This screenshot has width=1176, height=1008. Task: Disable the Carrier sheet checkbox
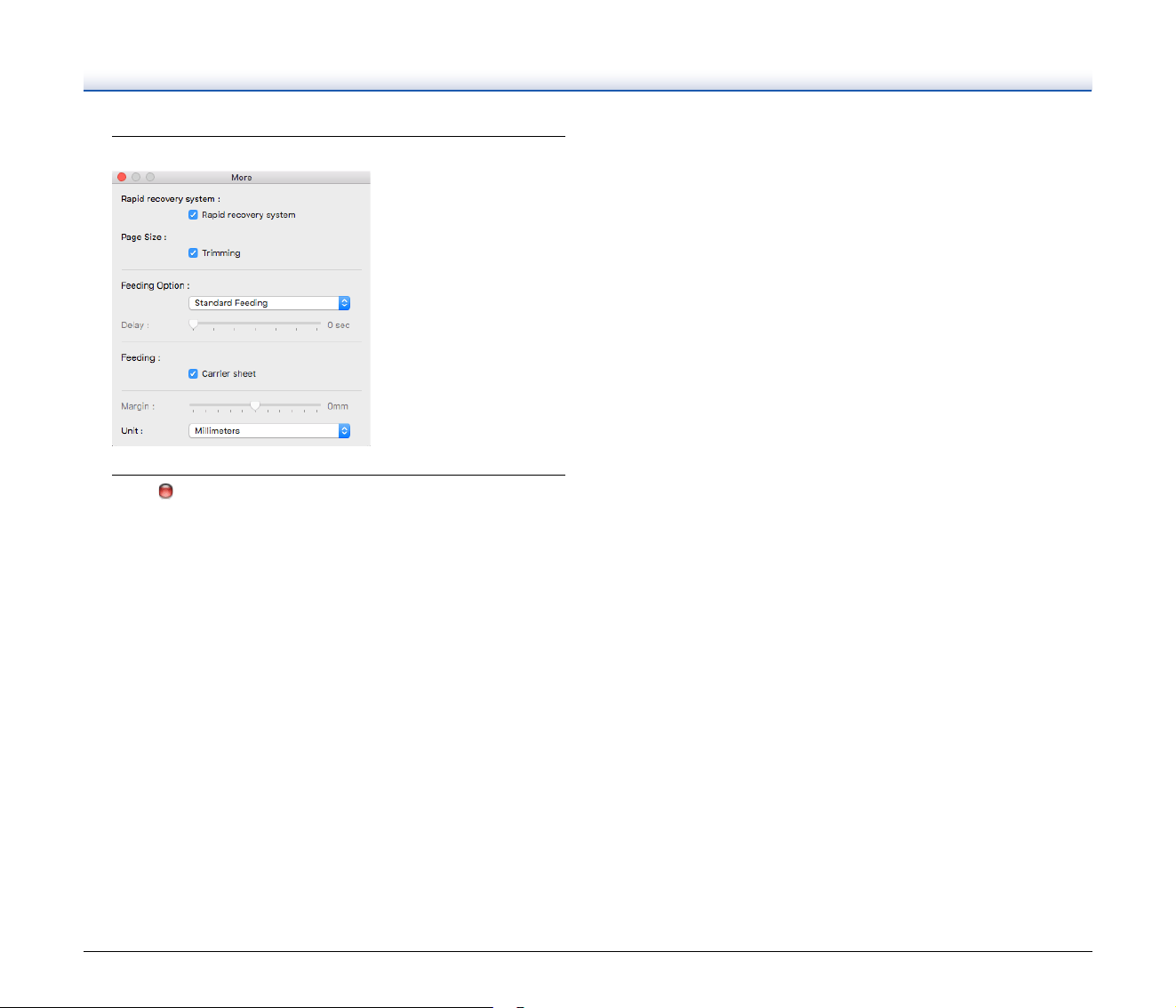coord(193,374)
